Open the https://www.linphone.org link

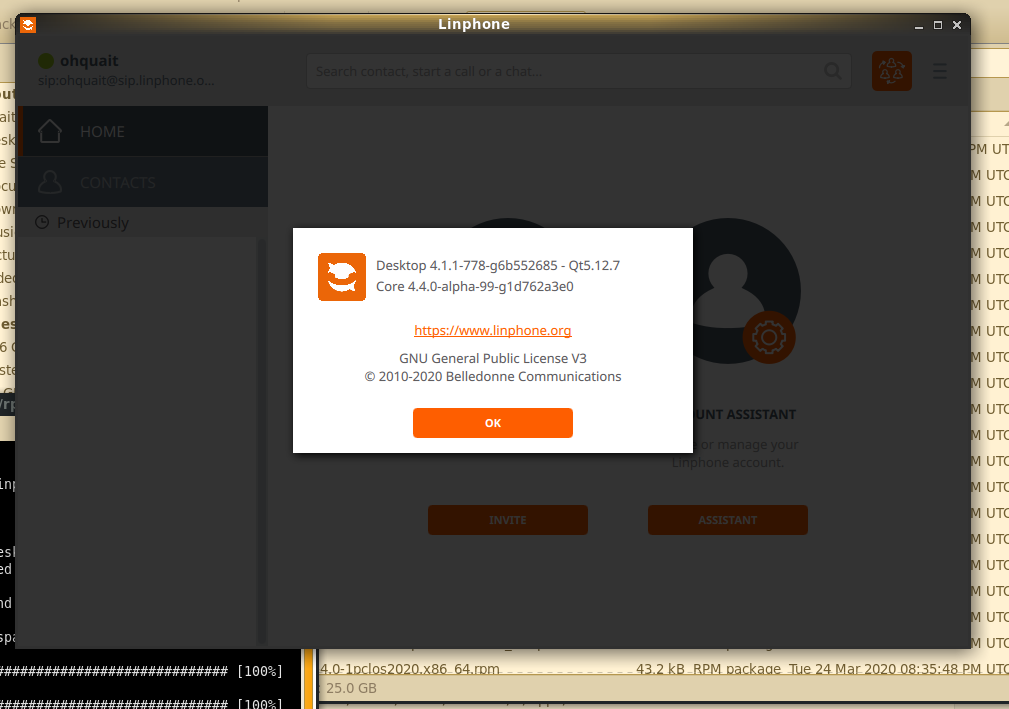click(492, 330)
